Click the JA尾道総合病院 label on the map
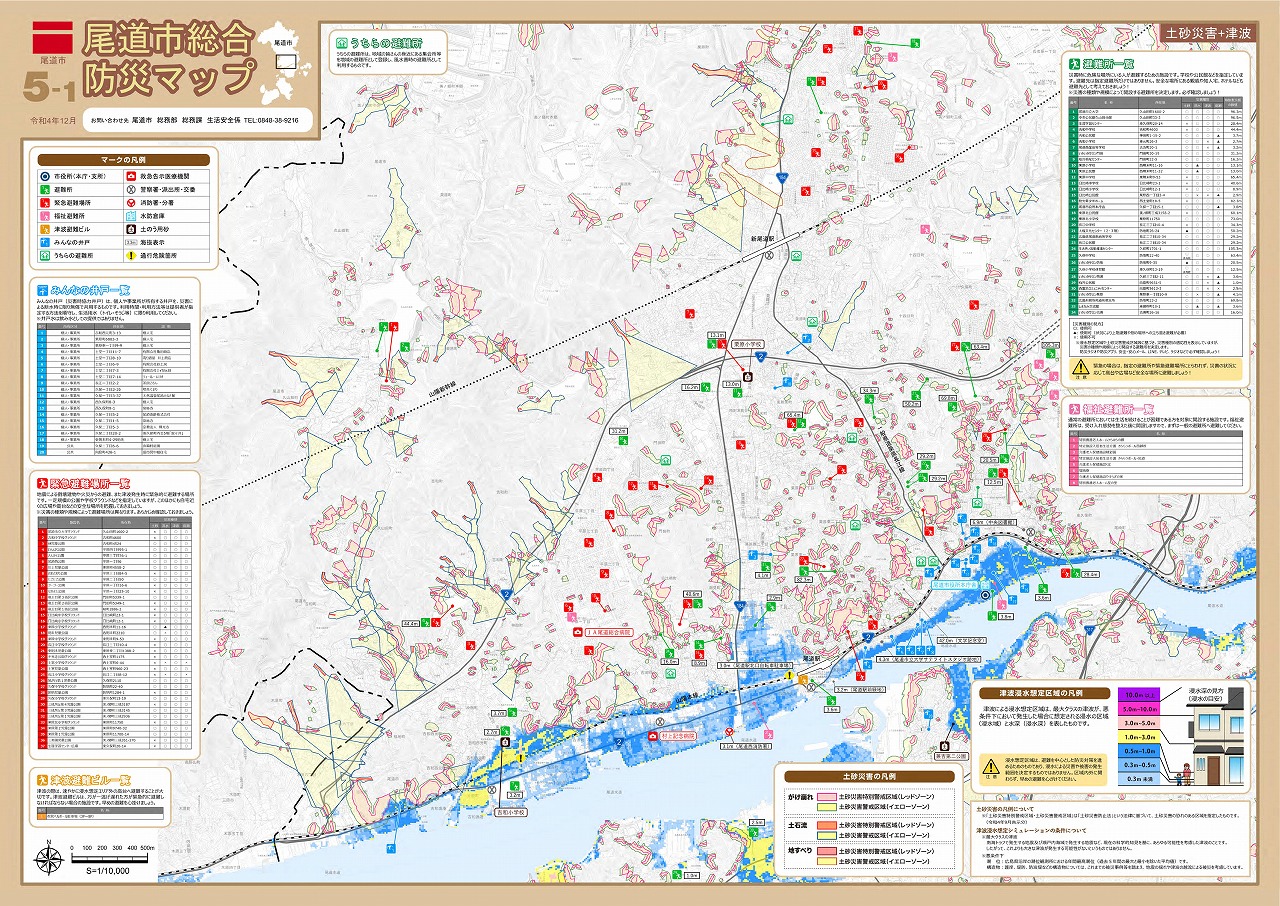 pos(607,632)
